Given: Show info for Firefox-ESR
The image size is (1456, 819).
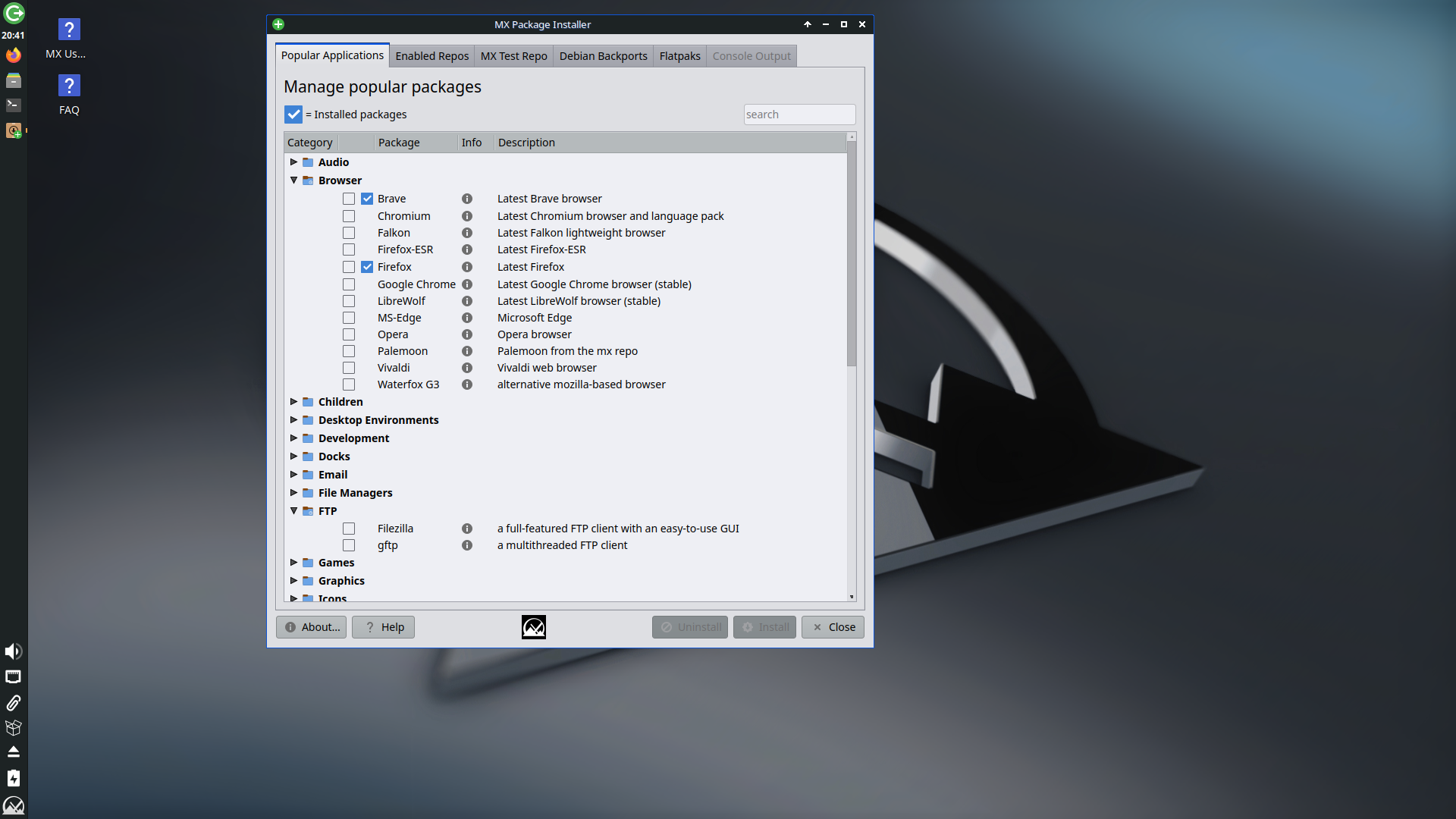Looking at the screenshot, I should tap(467, 249).
